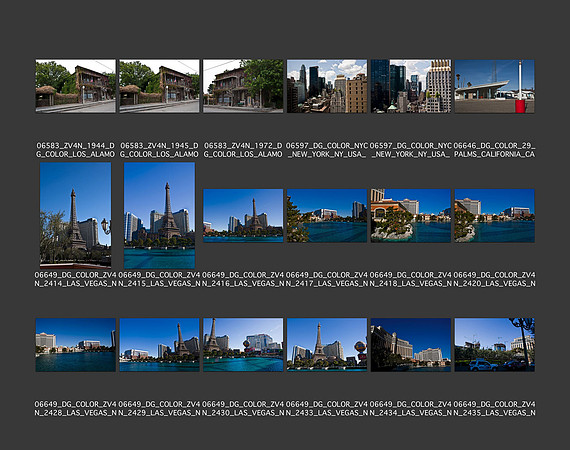This screenshot has height=450, width=570.
Task: Click first 06597_DG_COLOR_NYC_NEW_YORK filename label
Action: click(x=327, y=150)
